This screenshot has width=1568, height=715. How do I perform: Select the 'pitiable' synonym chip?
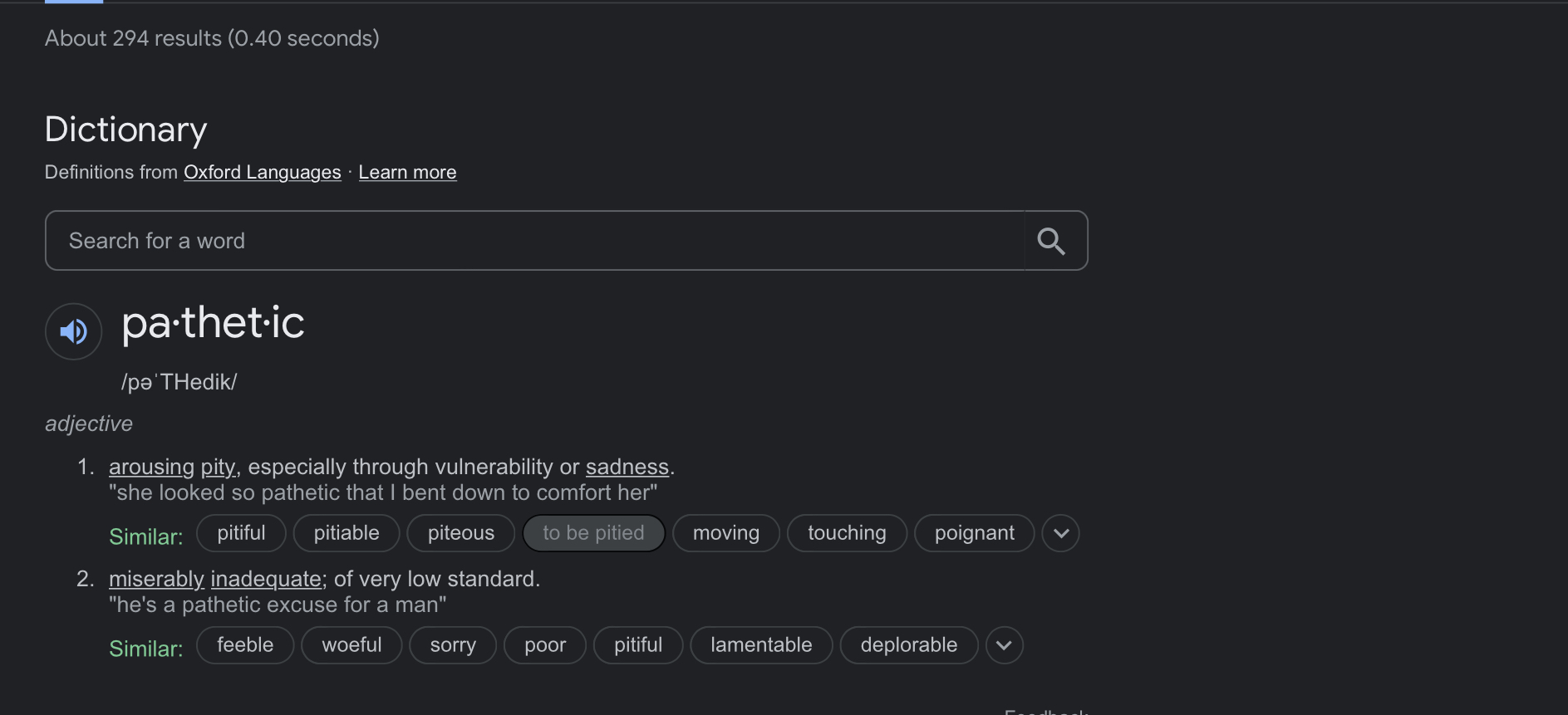(347, 533)
